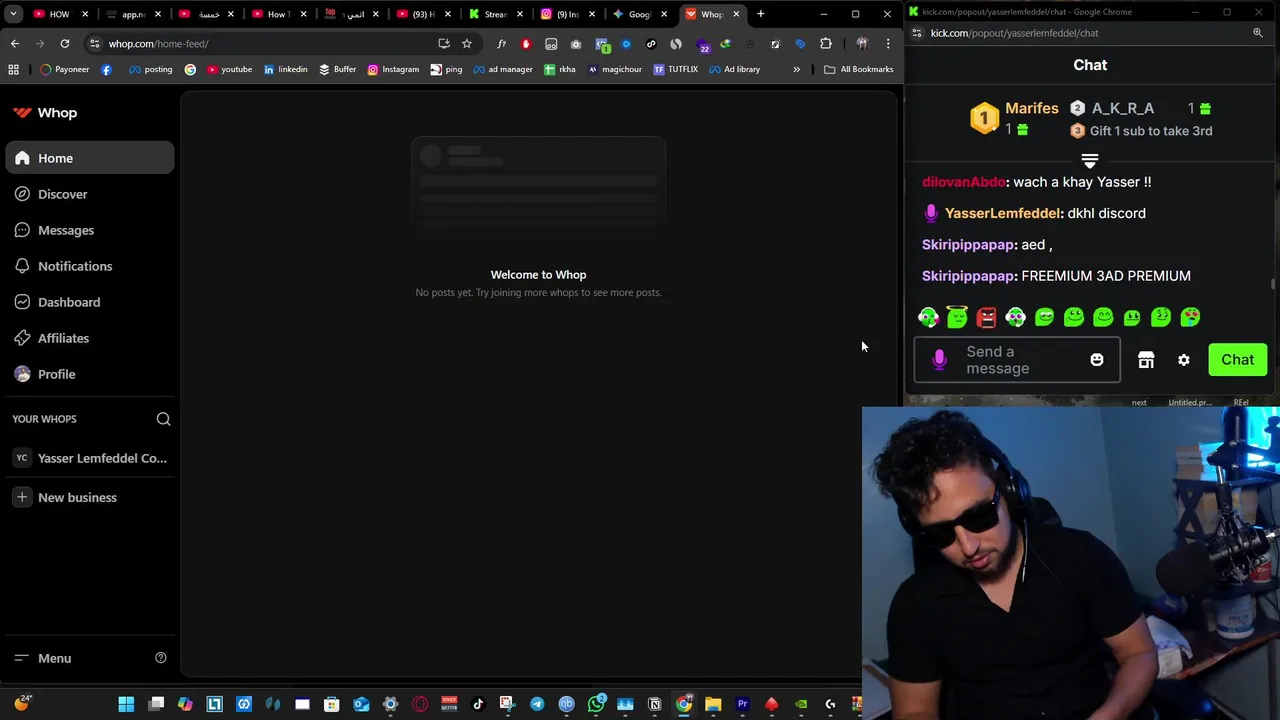This screenshot has width=1280, height=720.
Task: Click username dilovanAbdo in chat
Action: click(963, 182)
